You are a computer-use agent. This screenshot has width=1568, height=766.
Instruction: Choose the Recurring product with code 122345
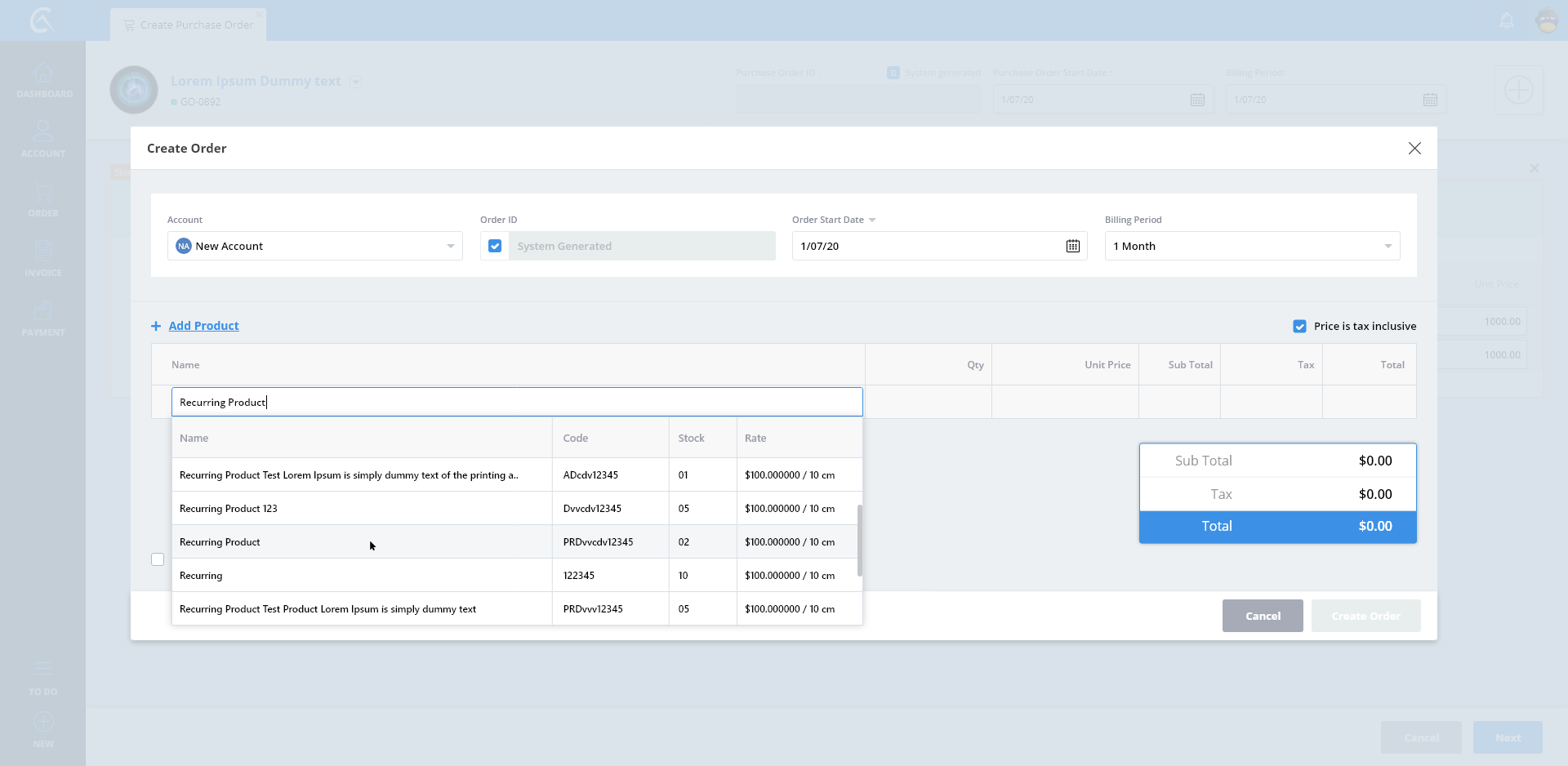tap(201, 576)
